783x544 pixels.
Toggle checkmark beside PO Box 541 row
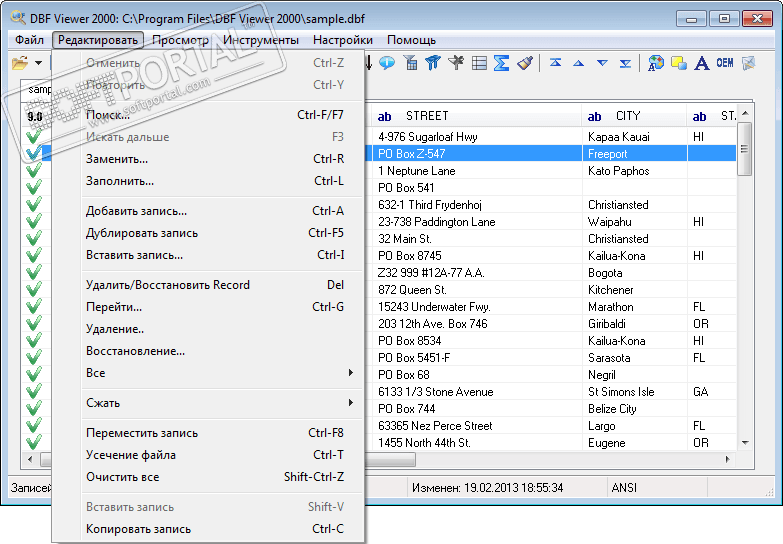point(33,187)
